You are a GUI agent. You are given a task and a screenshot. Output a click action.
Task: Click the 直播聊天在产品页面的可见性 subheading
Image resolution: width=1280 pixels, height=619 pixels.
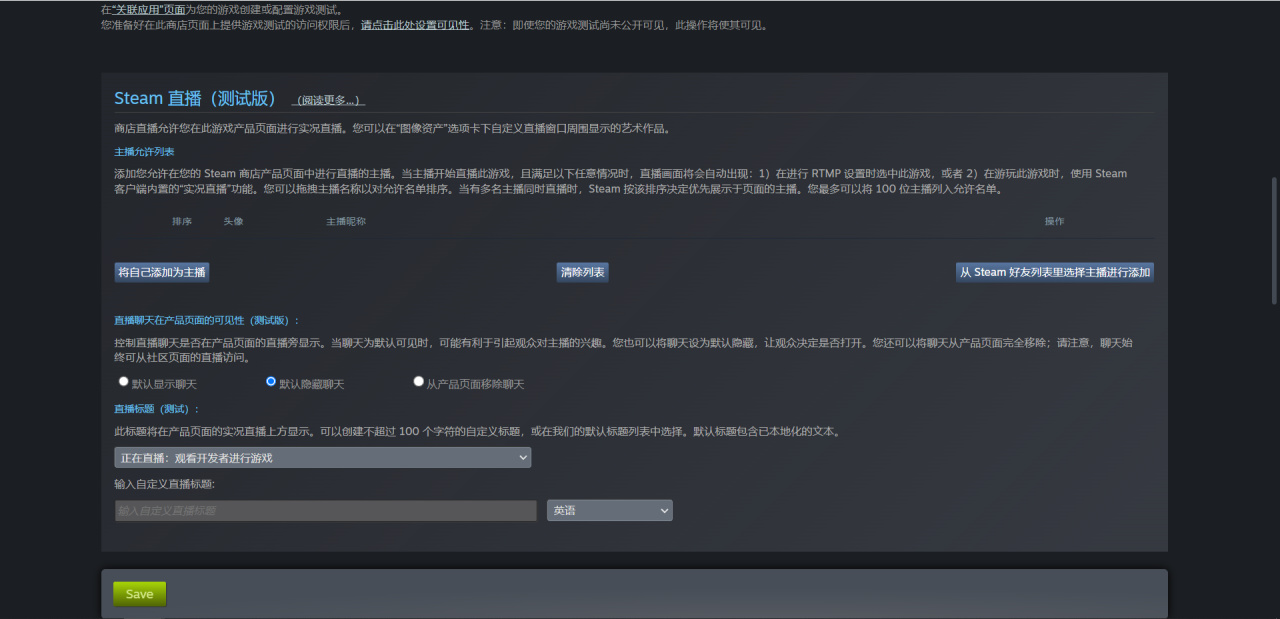coord(206,320)
